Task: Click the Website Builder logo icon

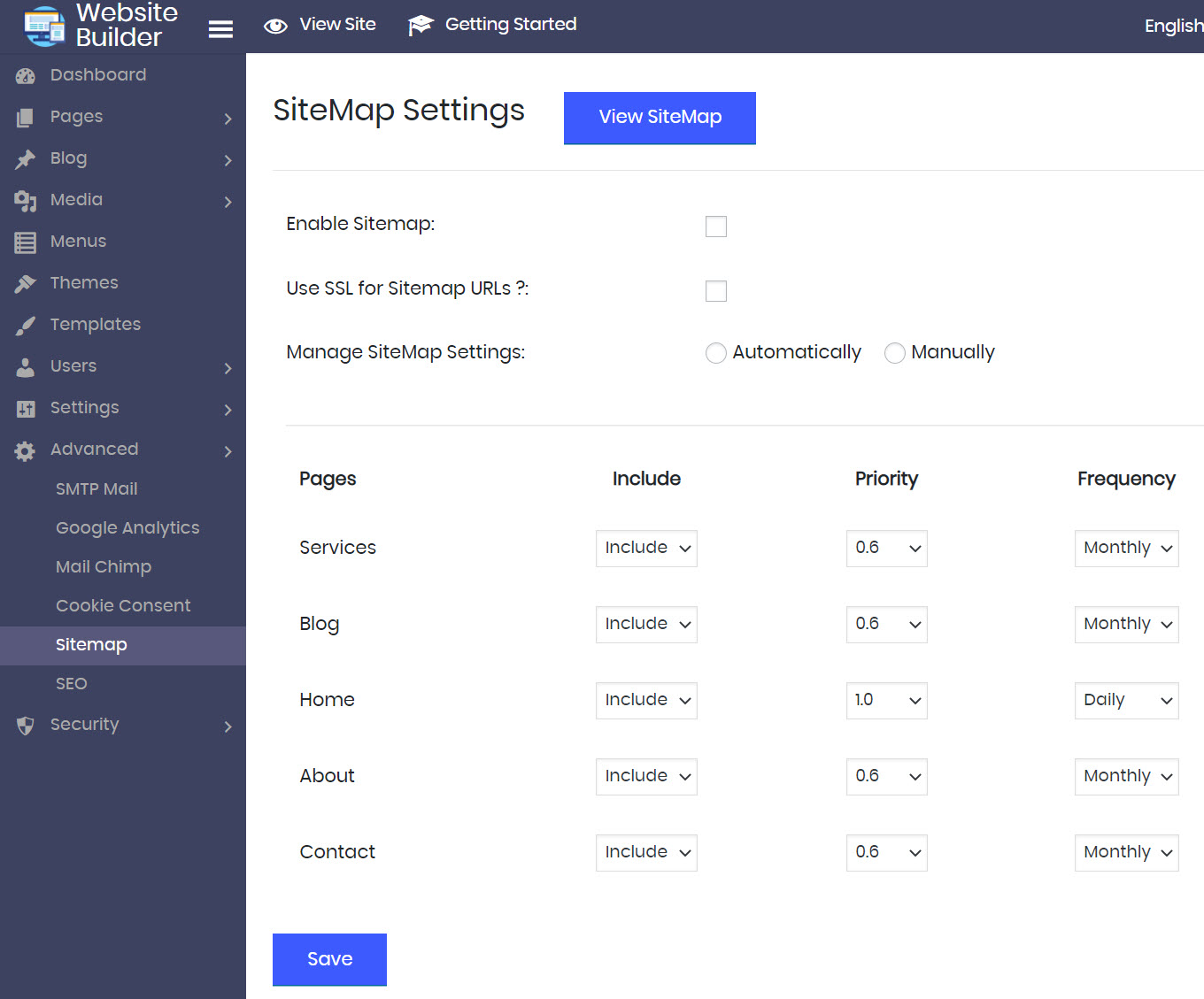Action: (x=44, y=27)
